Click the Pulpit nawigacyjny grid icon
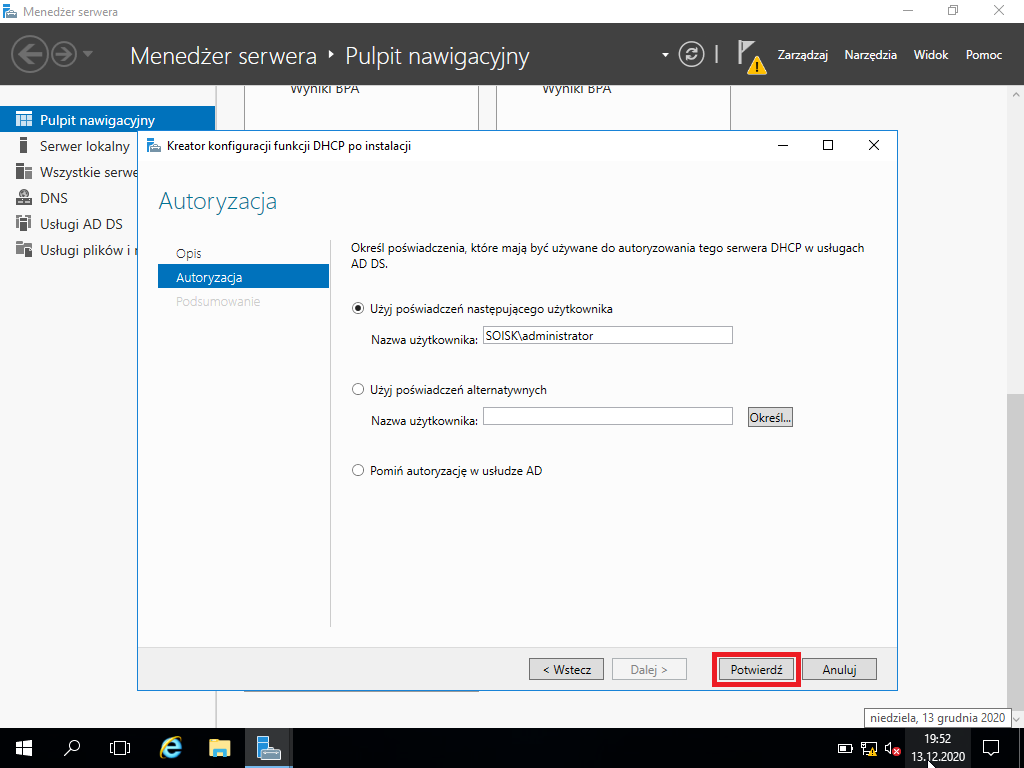Viewport: 1024px width, 768px height. 24,119
